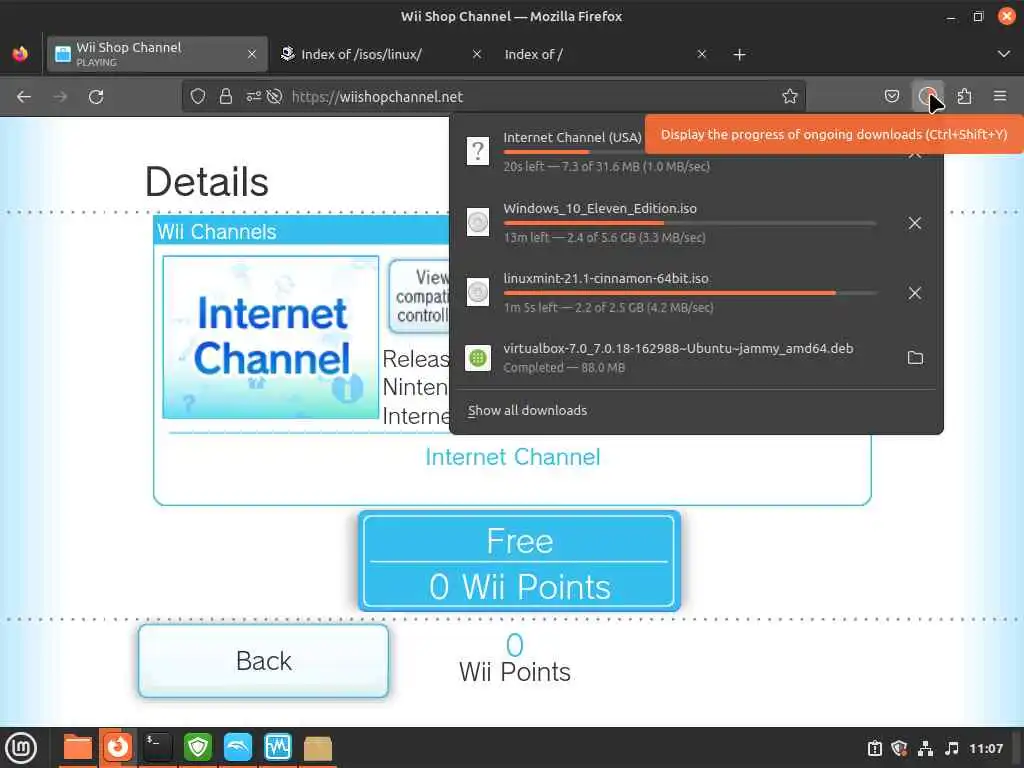Screen dimensions: 1024x768
Task: Open tan folder icon in taskbar
Action: (x=317, y=748)
